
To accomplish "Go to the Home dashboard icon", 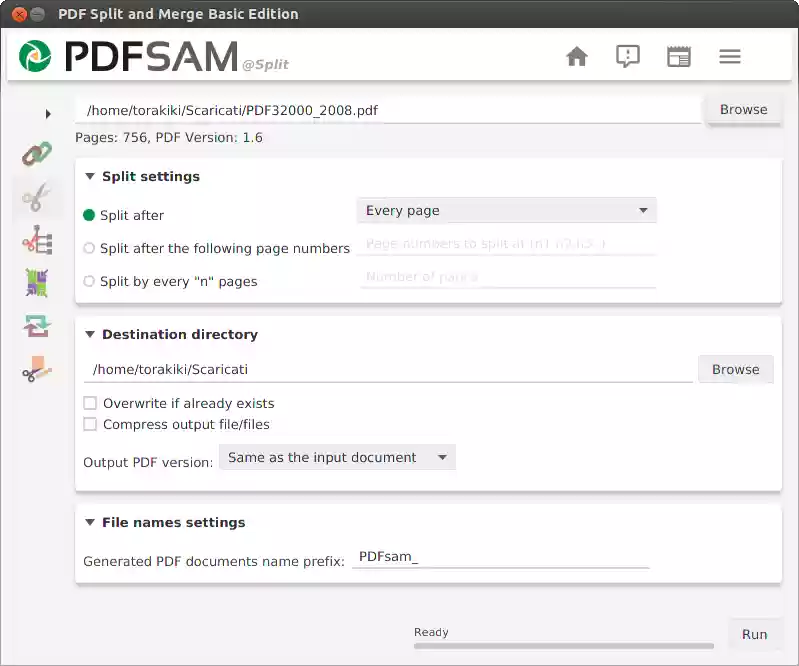I will click(x=577, y=56).
